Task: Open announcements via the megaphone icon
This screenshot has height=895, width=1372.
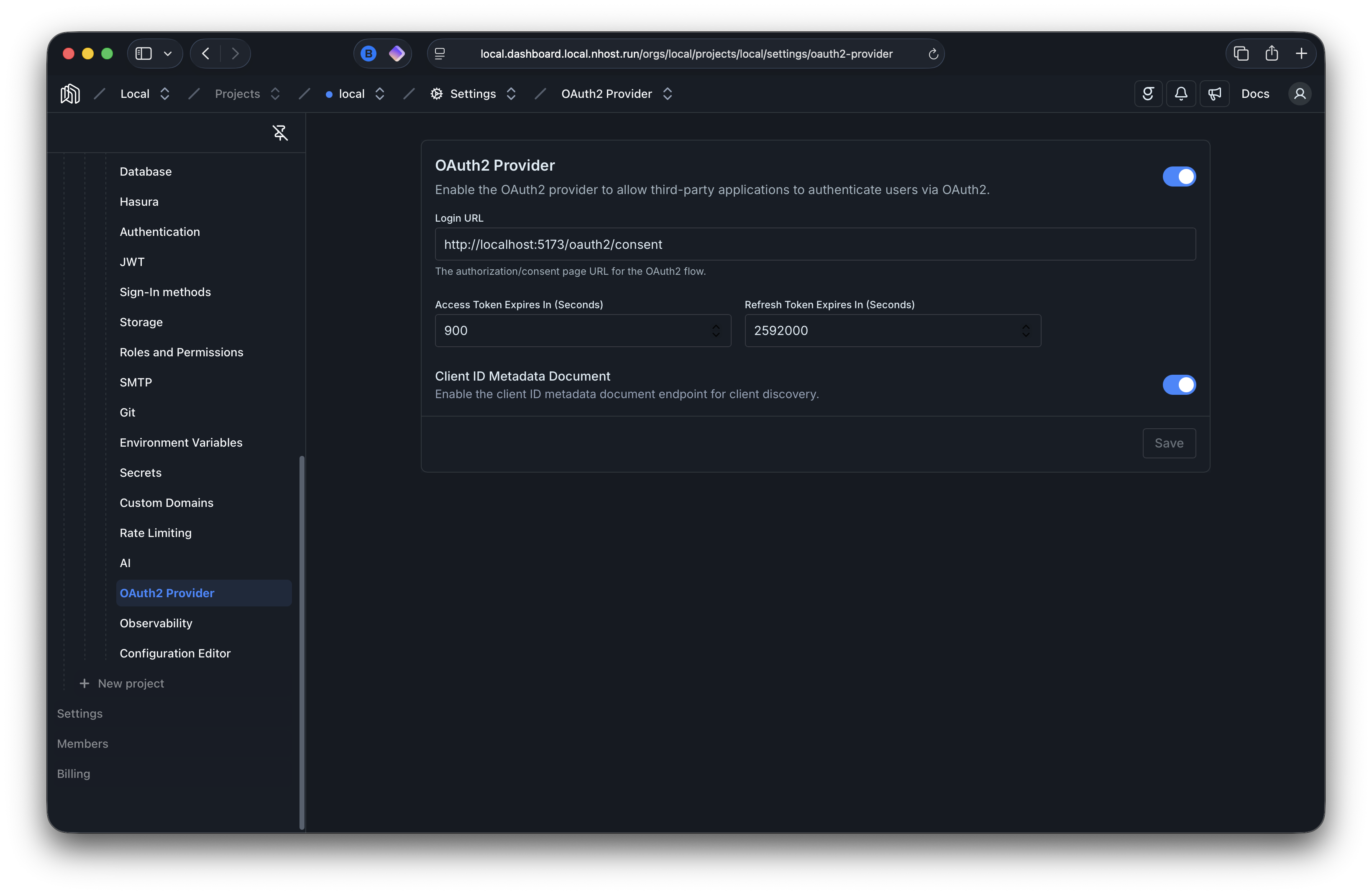Action: (1215, 93)
